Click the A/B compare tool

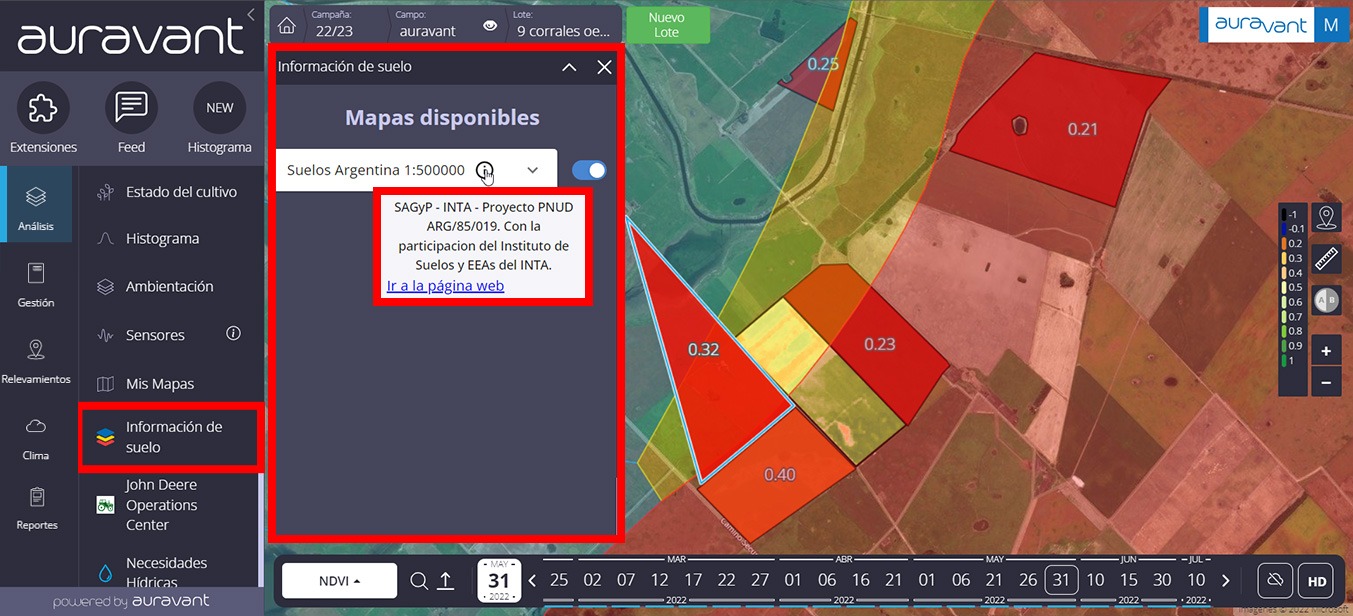1327,300
